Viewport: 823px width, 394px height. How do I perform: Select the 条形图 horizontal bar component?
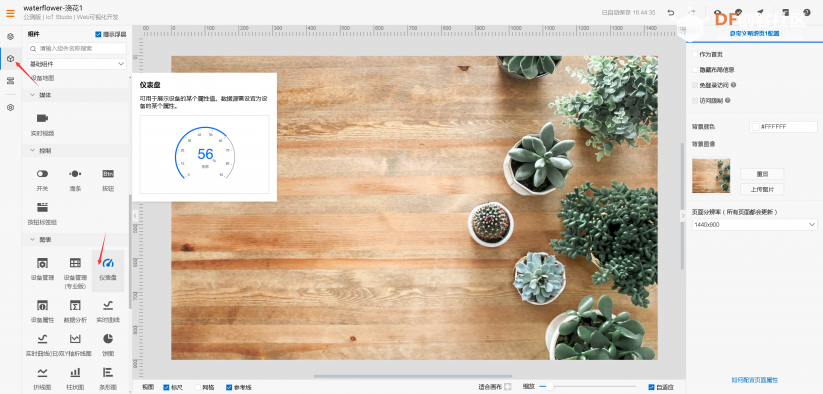tap(108, 379)
